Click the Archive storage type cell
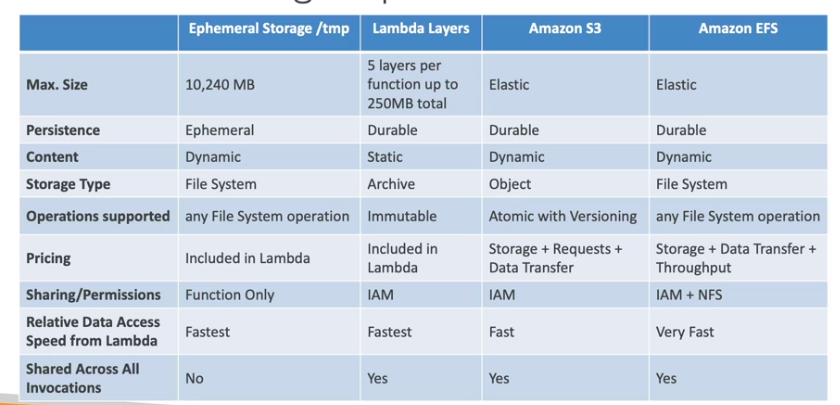The width and height of the screenshot is (840, 405). pos(390,184)
